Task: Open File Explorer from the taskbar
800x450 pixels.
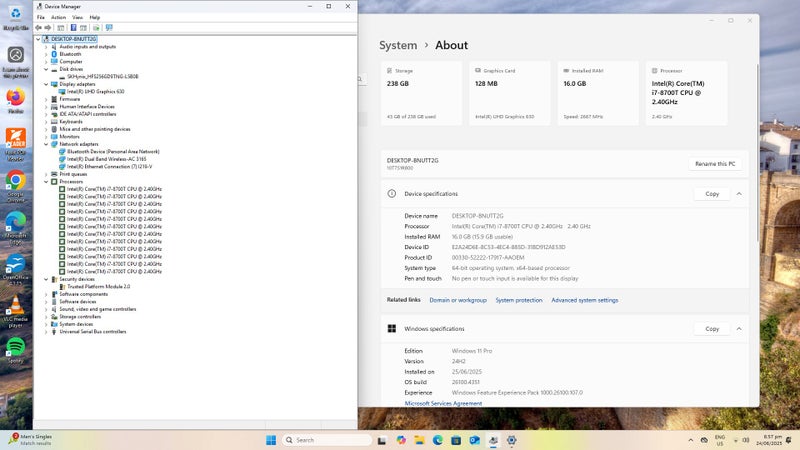Action: coord(419,440)
